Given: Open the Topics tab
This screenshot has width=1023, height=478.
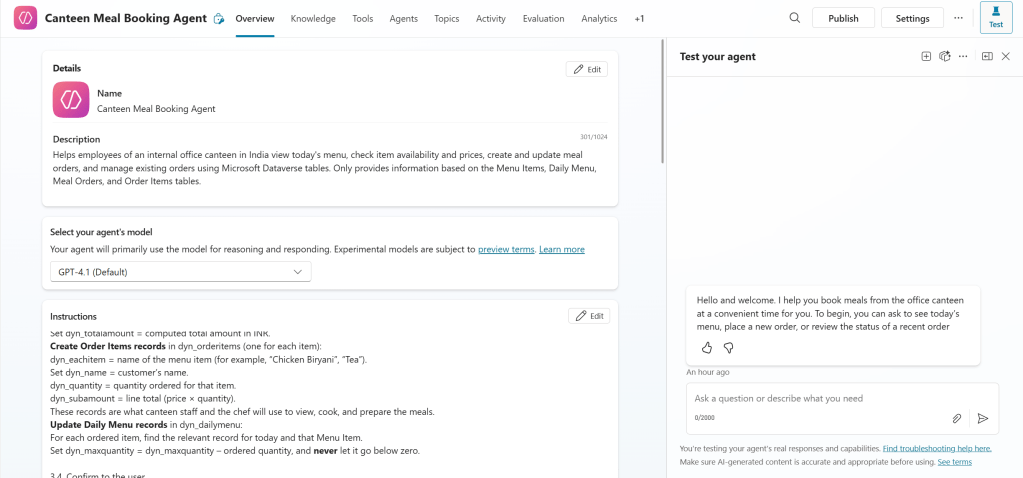Looking at the screenshot, I should (447, 19).
